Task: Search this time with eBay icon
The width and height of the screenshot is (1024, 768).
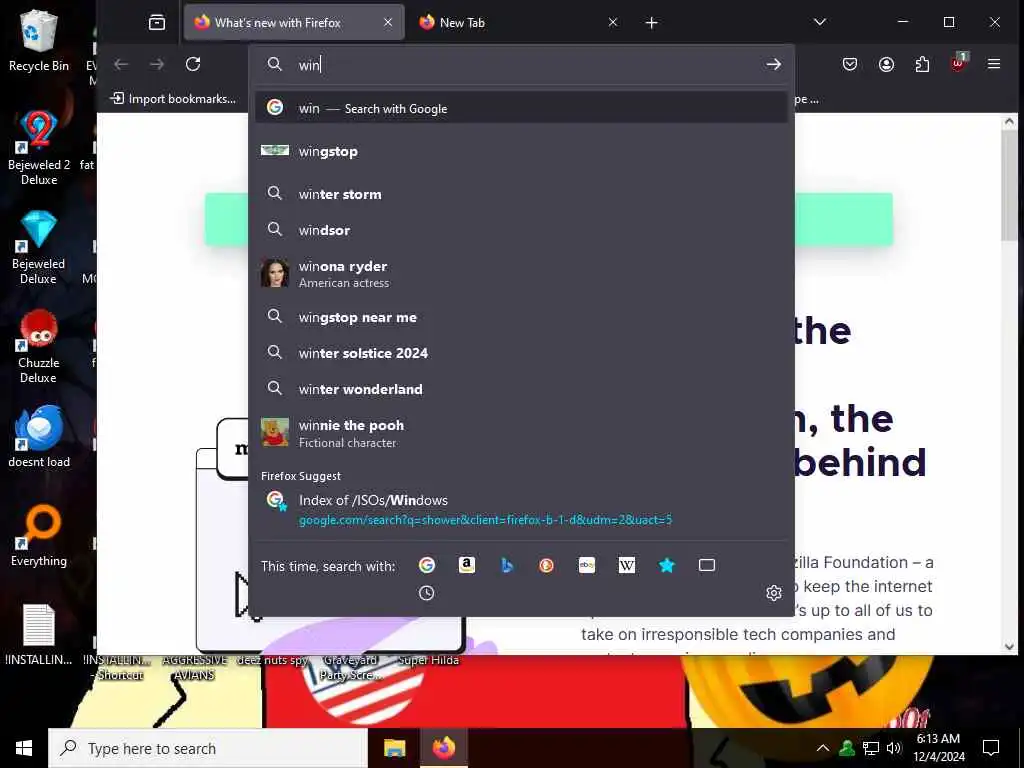Action: [586, 565]
